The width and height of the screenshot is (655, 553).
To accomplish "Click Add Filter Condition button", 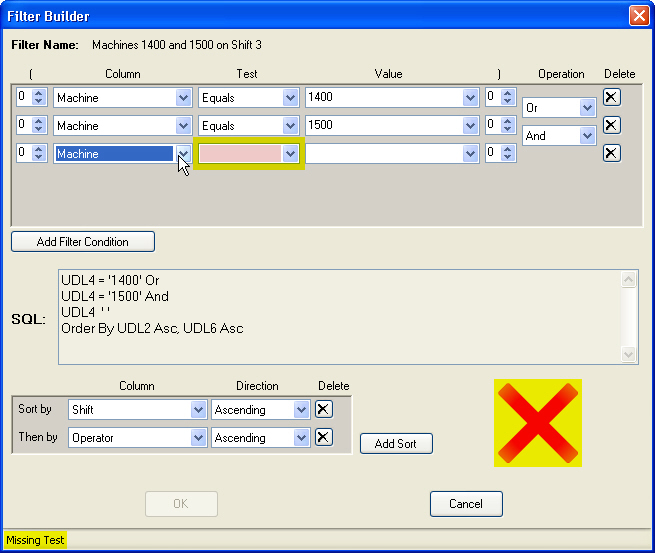I will click(83, 242).
